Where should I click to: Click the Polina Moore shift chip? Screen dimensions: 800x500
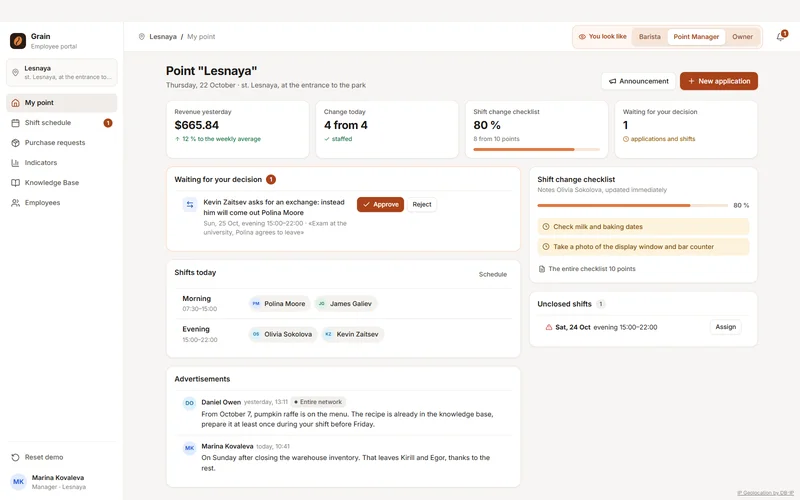point(279,304)
